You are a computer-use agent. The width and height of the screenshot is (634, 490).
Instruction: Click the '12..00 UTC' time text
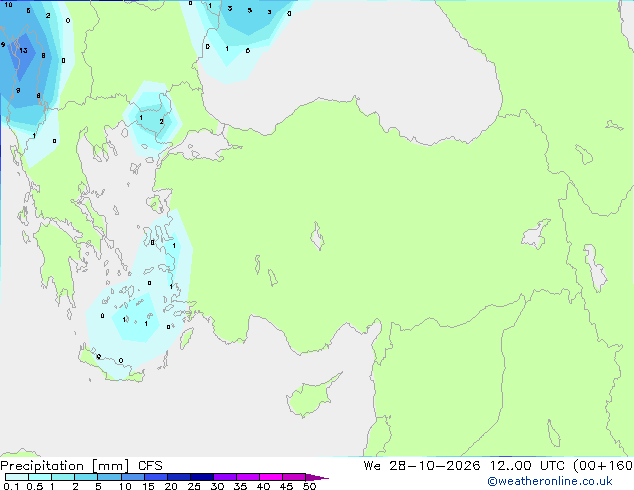(527, 466)
